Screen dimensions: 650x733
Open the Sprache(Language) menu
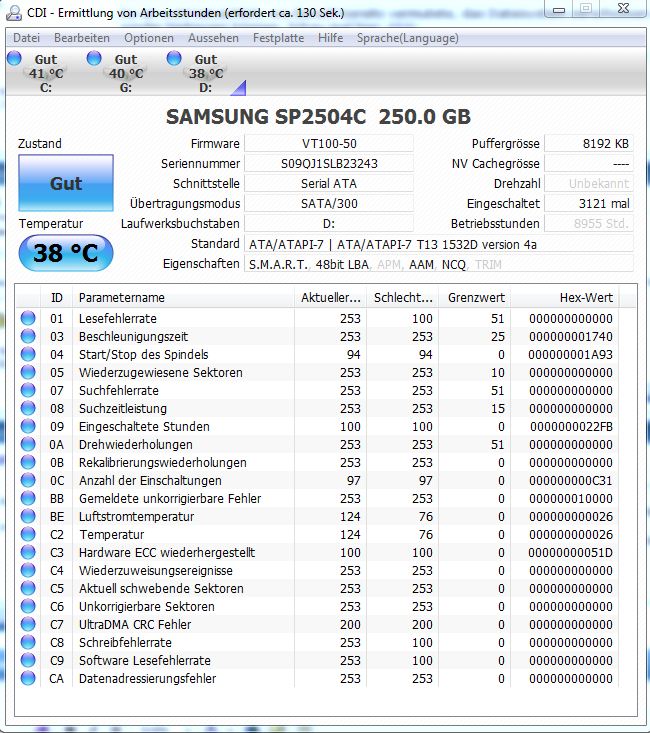tap(407, 38)
